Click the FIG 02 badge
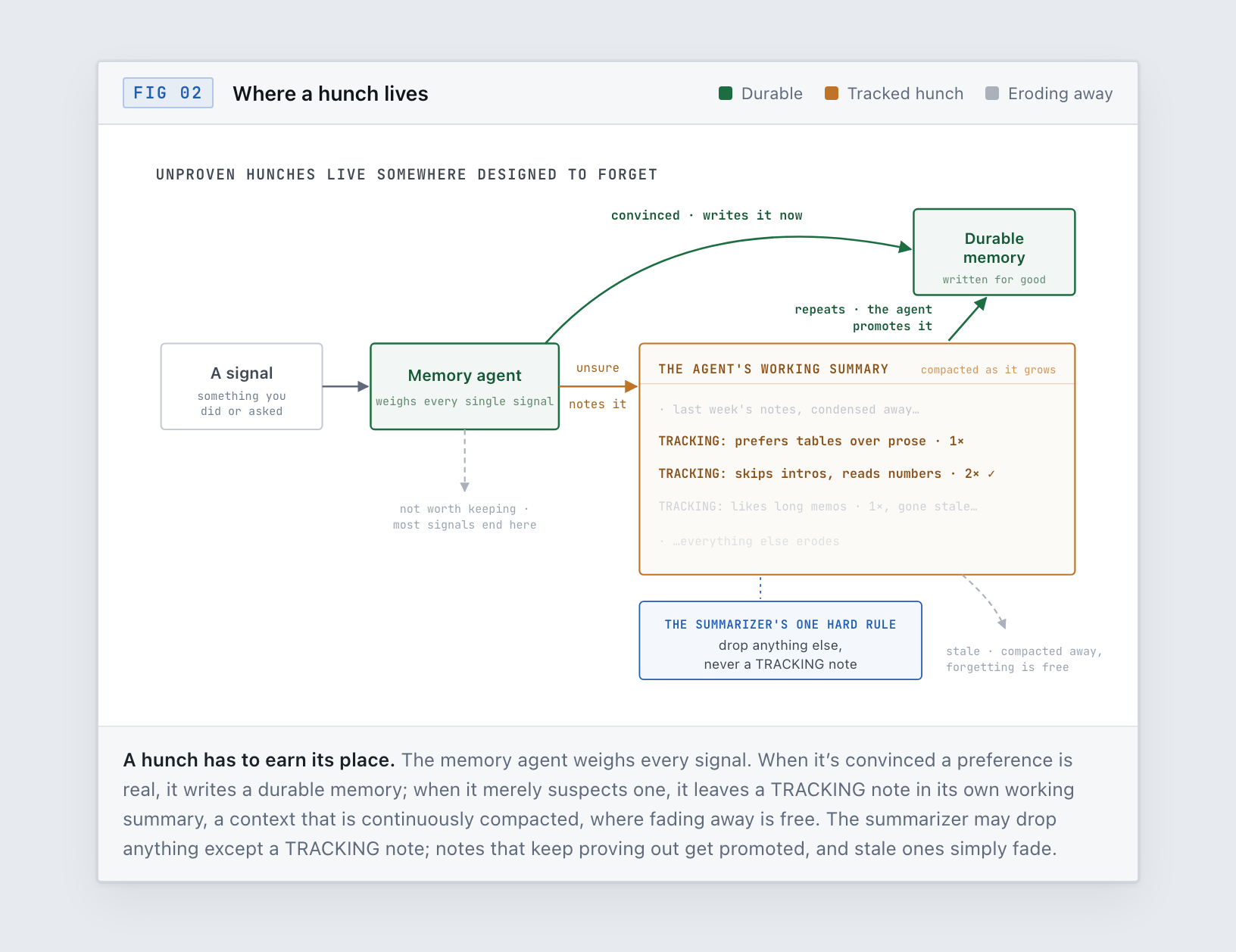This screenshot has width=1236, height=952. click(168, 93)
